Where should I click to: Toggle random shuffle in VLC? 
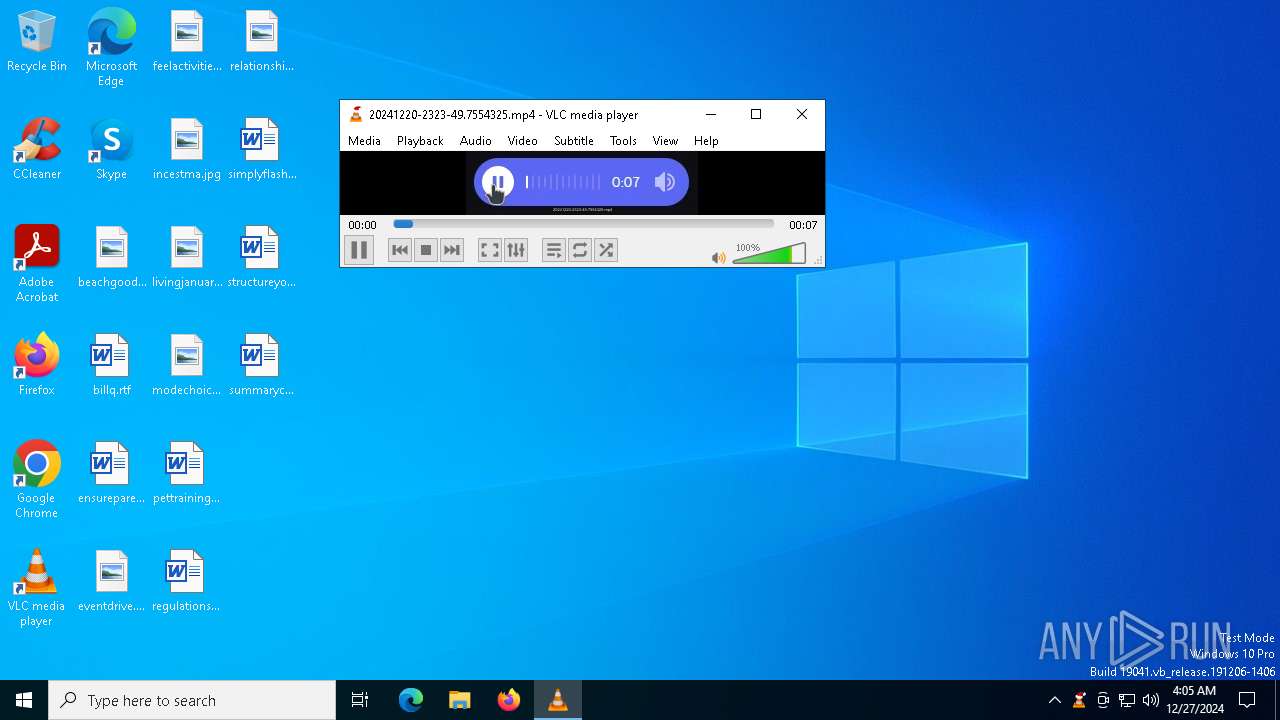606,250
